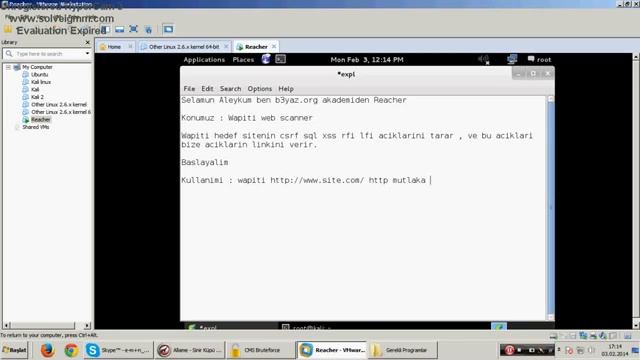The height and width of the screenshot is (360, 640).
Task: Click the editor vertical scrollbar
Action: (x=551, y=207)
